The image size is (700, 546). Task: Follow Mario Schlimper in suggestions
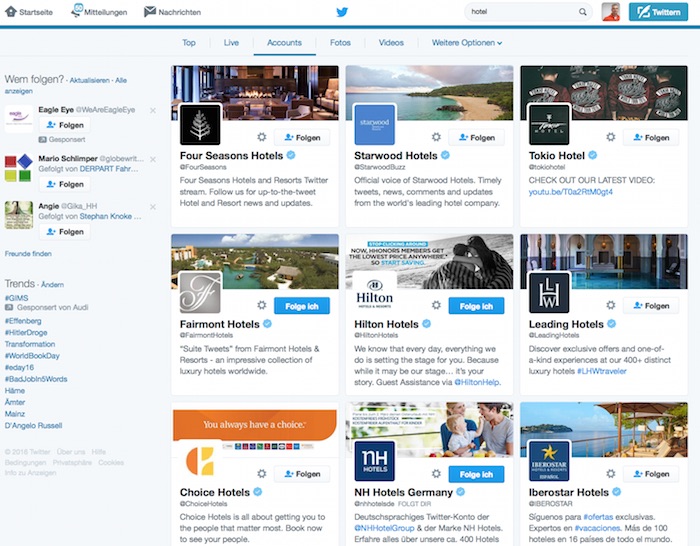click(x=65, y=184)
